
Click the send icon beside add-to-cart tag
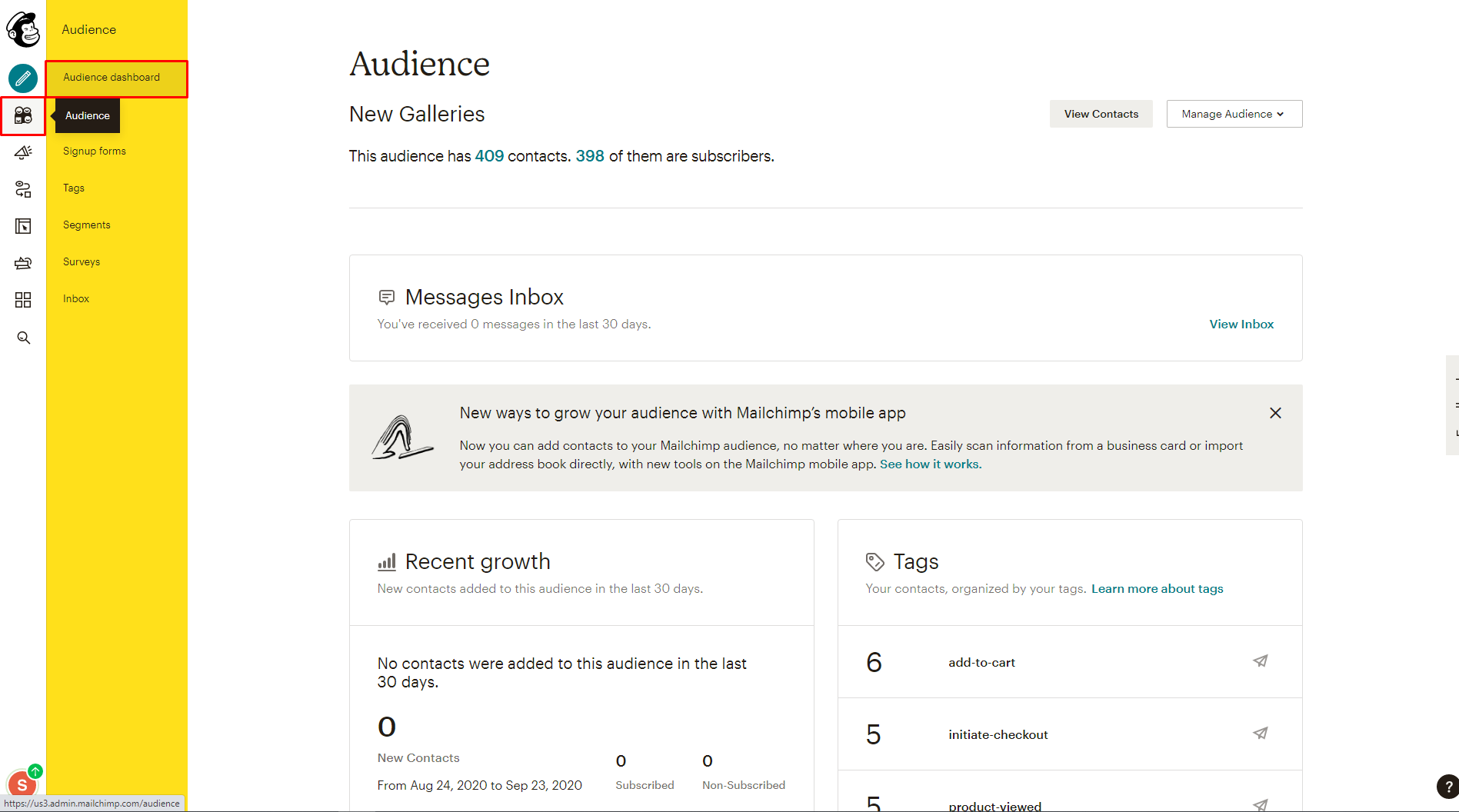coord(1261,661)
